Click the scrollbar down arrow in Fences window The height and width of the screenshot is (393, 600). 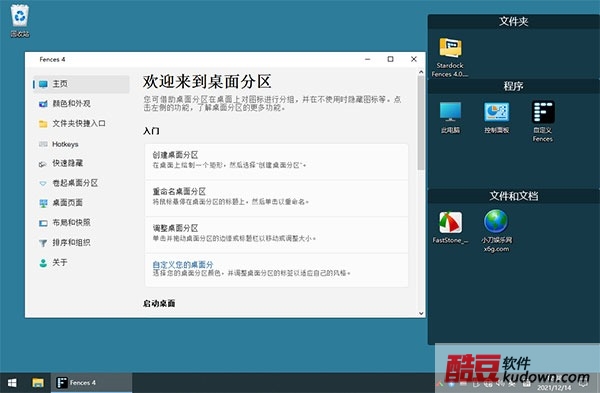pyautogui.click(x=421, y=313)
